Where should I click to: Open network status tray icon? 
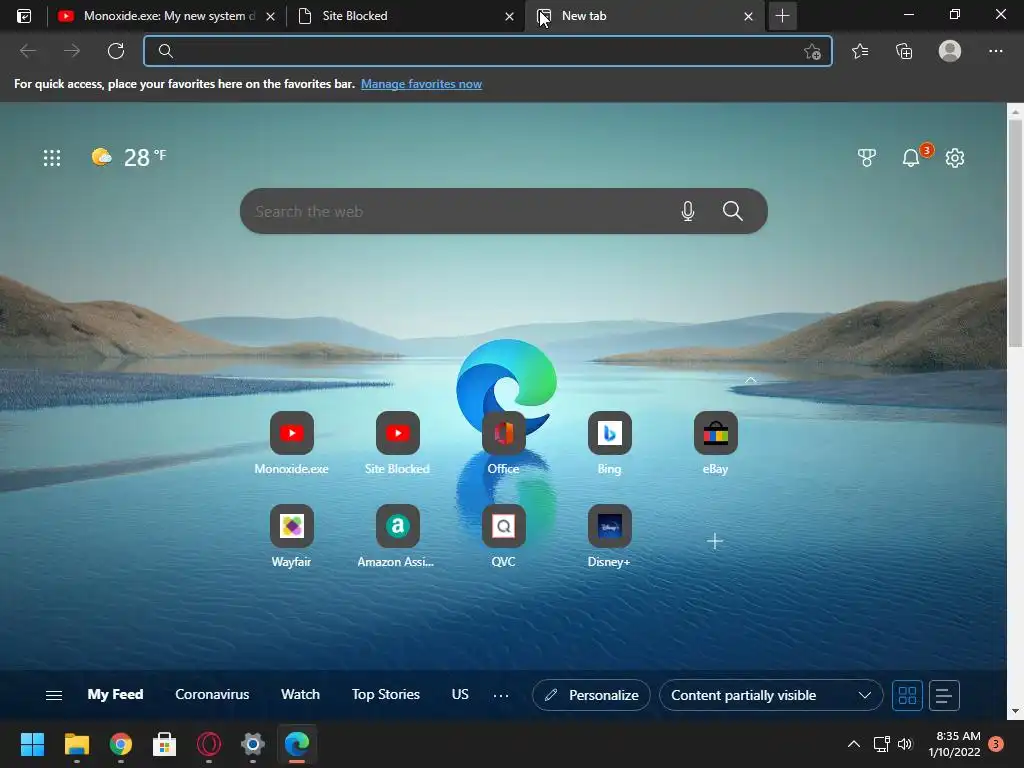(882, 744)
